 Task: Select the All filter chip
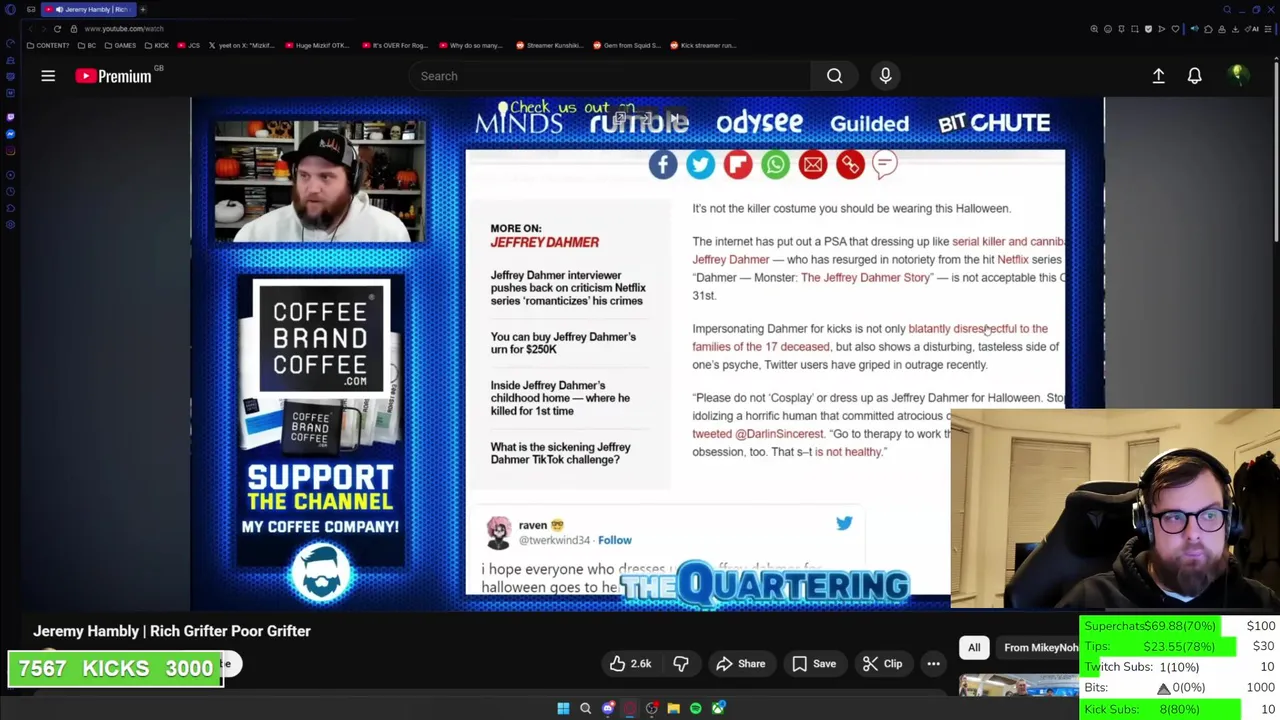[x=974, y=648]
